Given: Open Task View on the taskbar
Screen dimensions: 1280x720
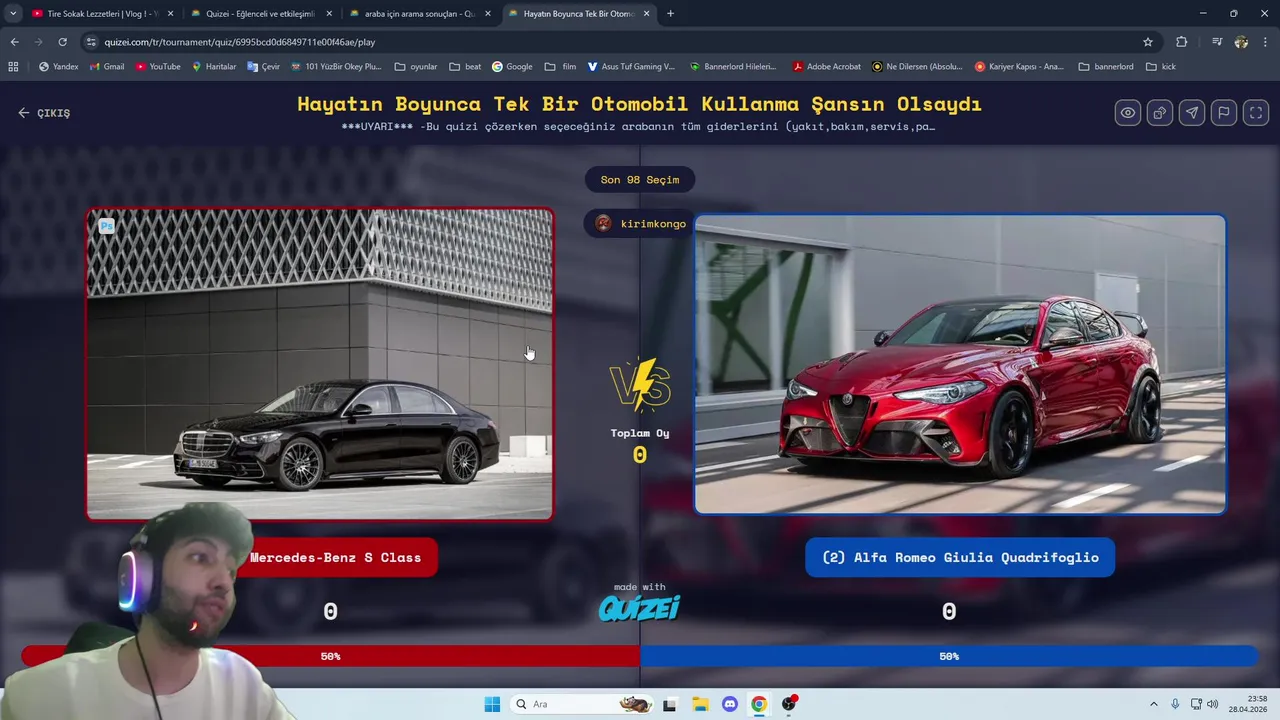Looking at the screenshot, I should [x=670, y=704].
